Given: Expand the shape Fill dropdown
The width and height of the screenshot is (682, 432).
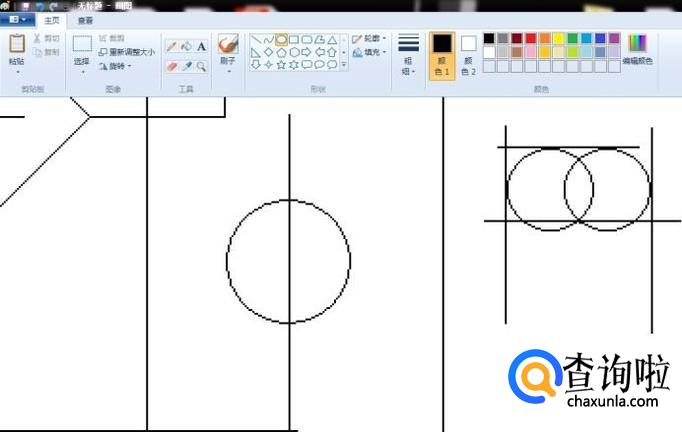Looking at the screenshot, I should click(369, 52).
